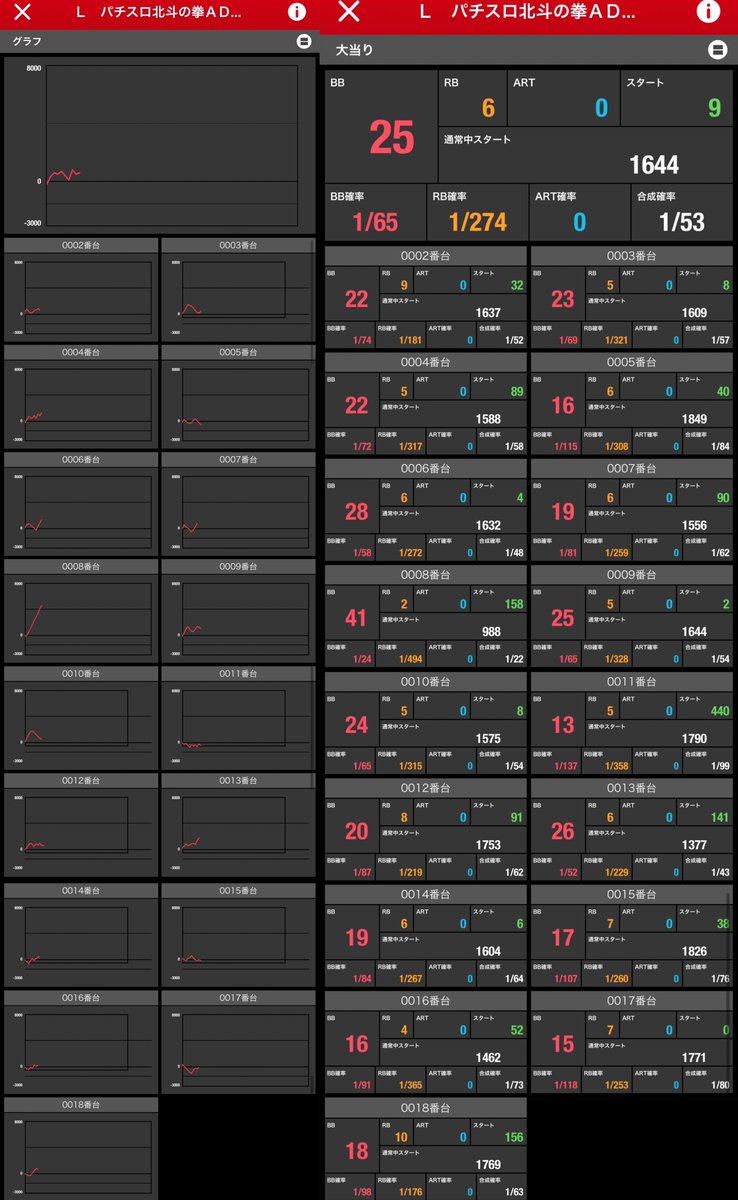
Task: Collapse the 大当り section toggle icon
Action: 717,49
